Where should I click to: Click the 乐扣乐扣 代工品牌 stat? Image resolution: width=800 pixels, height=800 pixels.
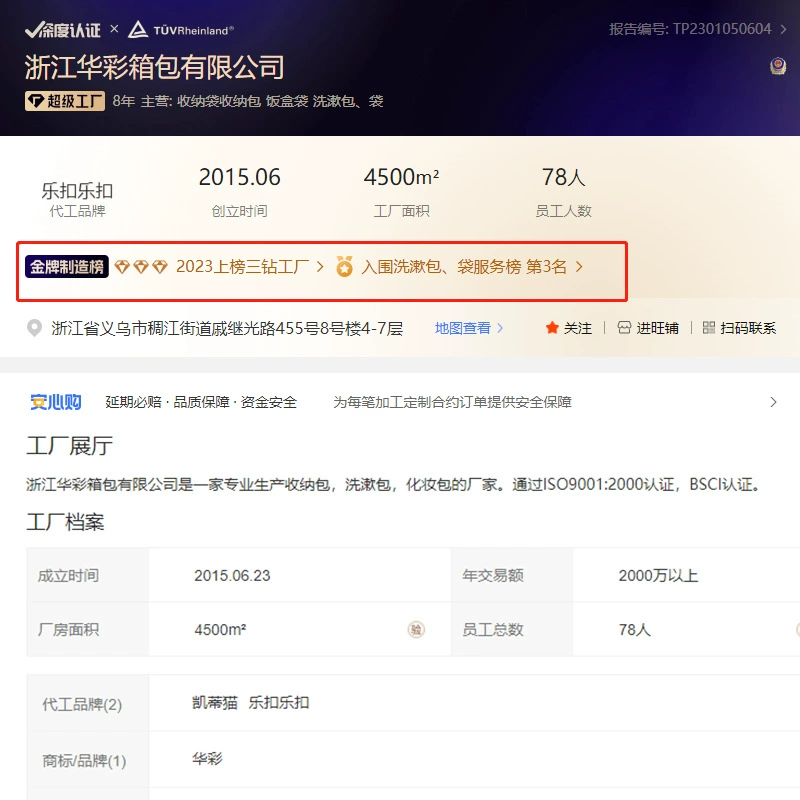click(x=77, y=199)
